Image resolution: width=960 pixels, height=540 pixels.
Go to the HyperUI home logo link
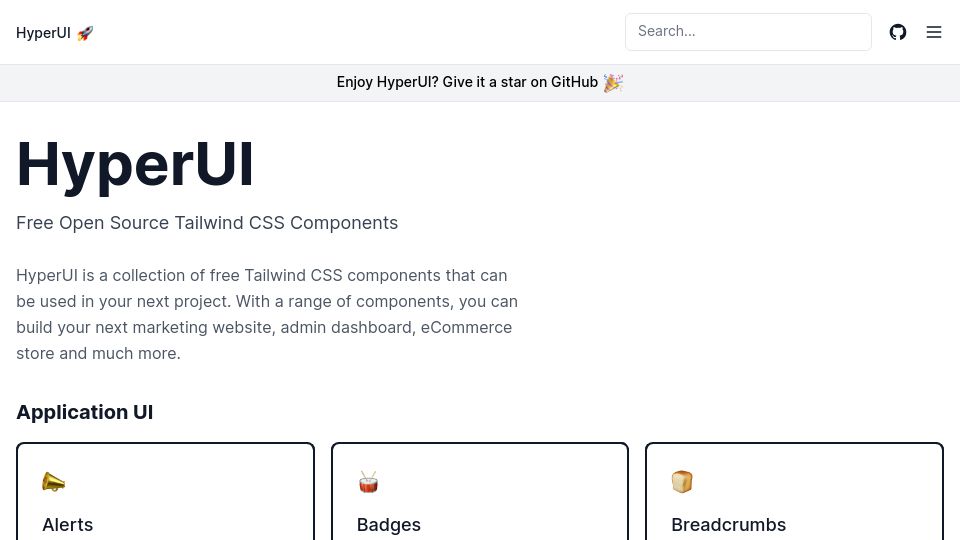[54, 33]
